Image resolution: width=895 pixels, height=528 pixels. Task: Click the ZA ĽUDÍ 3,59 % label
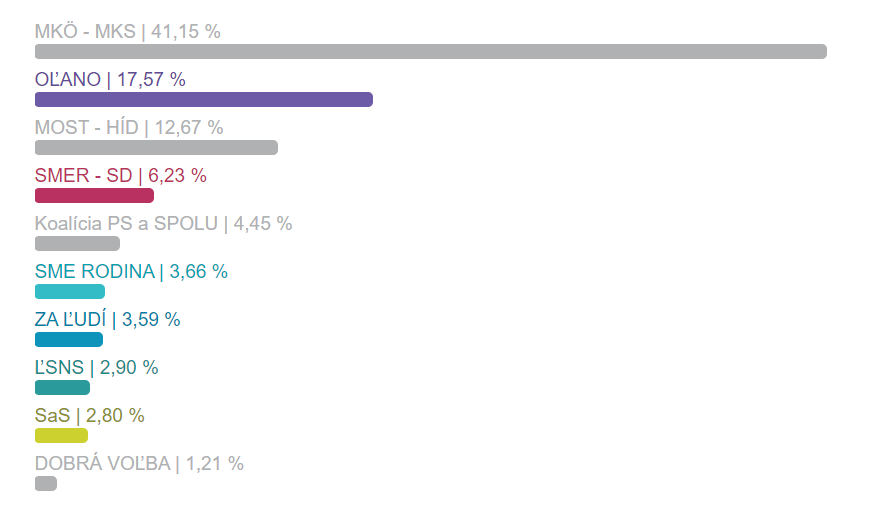pyautogui.click(x=107, y=319)
